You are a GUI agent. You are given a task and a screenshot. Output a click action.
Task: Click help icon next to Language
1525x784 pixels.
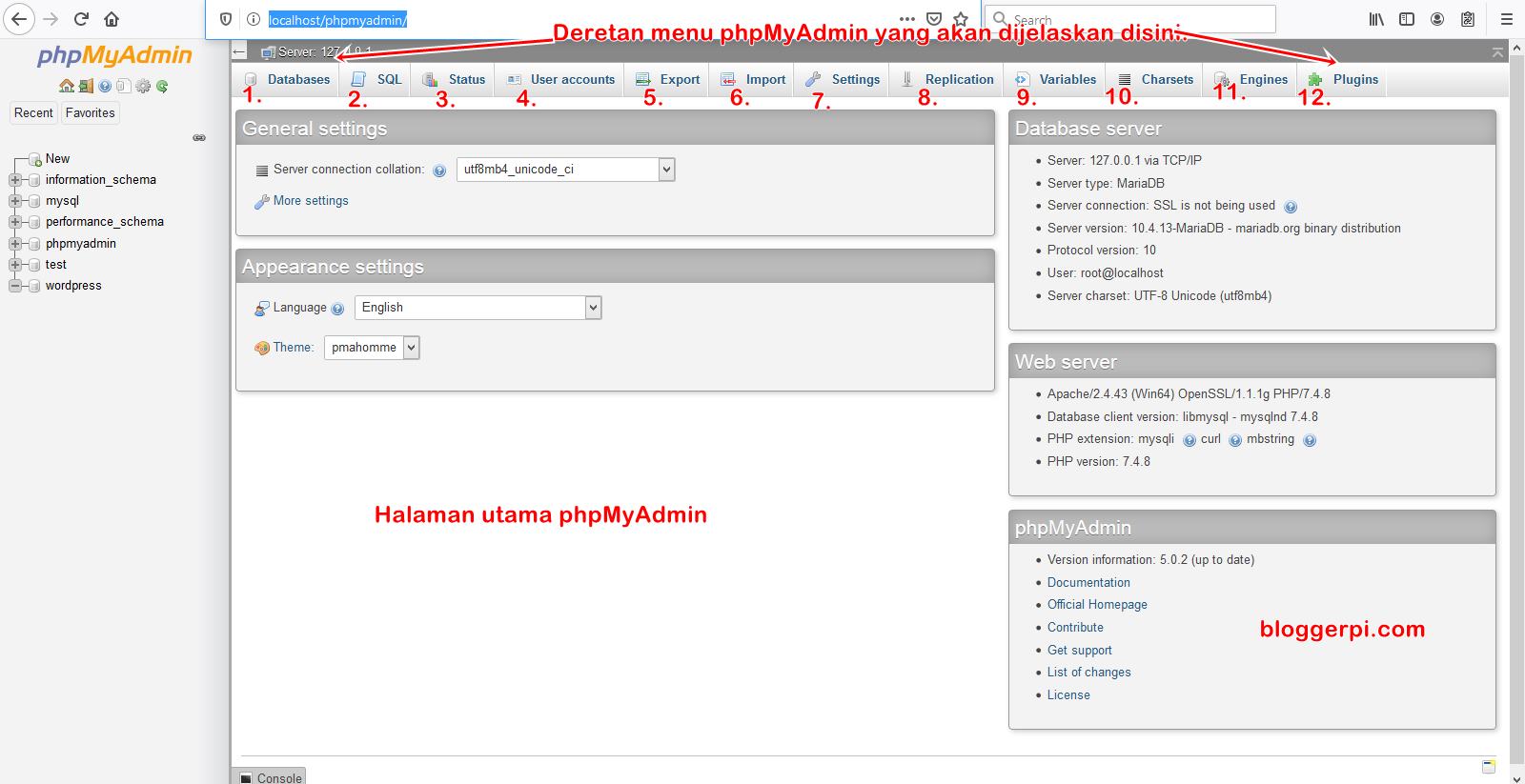coord(337,309)
